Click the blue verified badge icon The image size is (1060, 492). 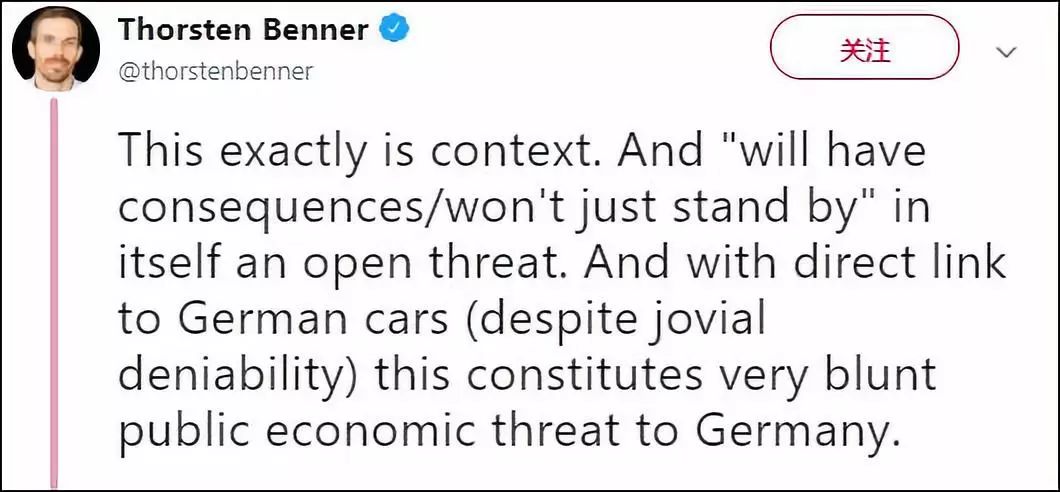point(394,29)
